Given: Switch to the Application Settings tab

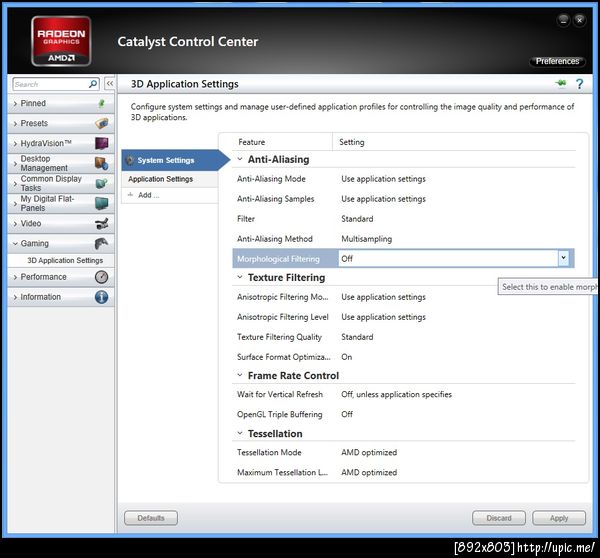Looking at the screenshot, I should tap(170, 179).
